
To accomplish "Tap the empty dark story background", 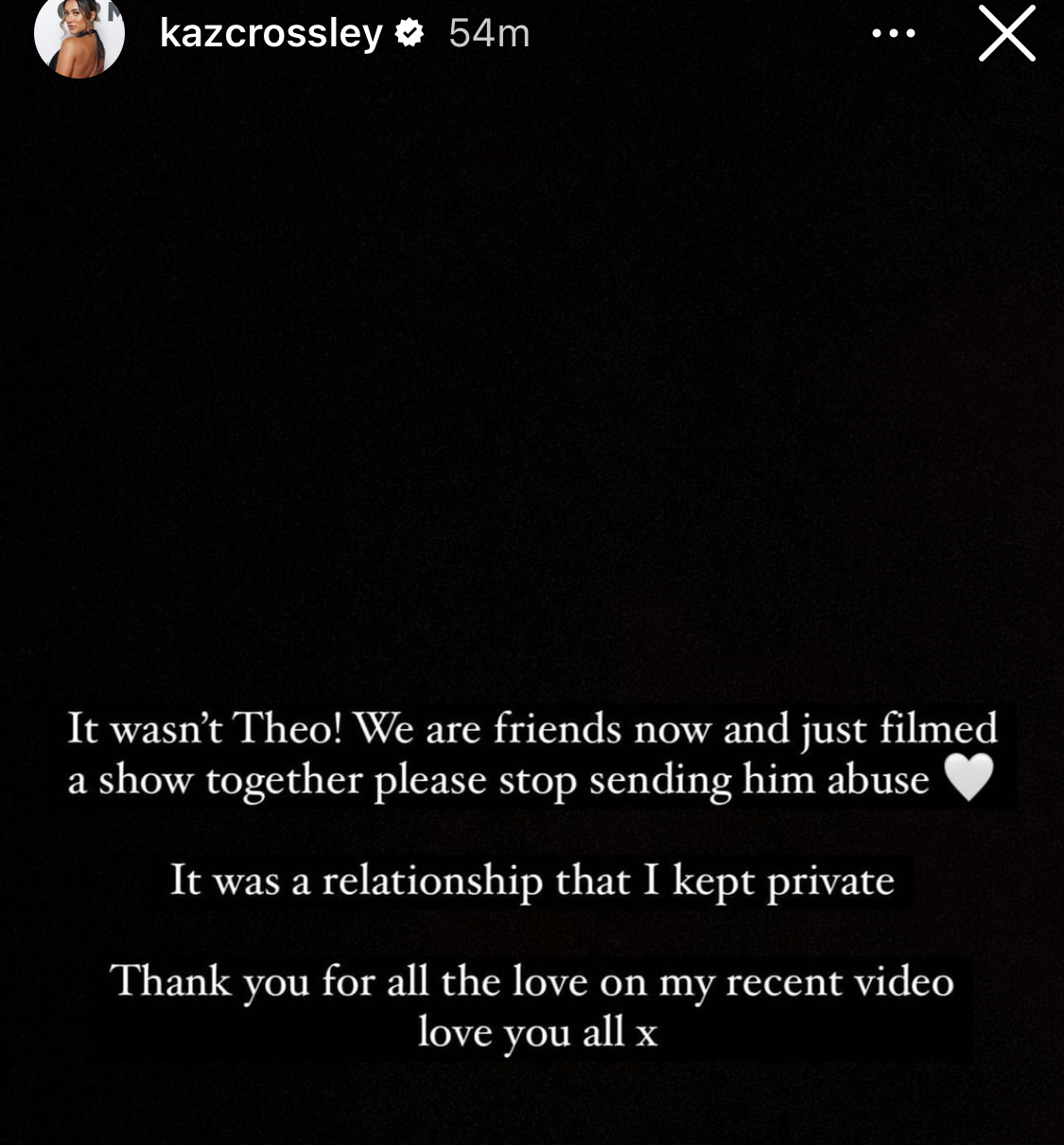I will coord(532,378).
